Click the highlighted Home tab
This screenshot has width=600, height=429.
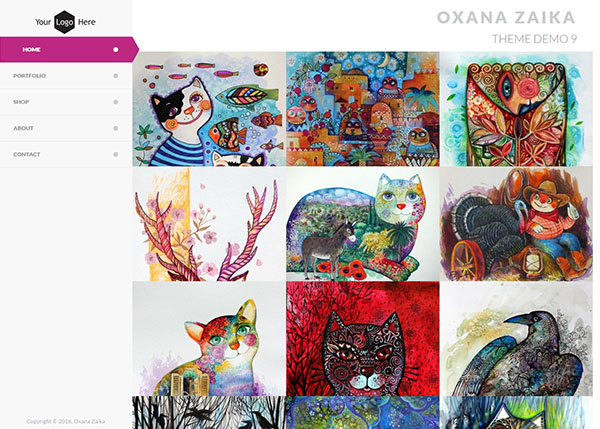69,49
